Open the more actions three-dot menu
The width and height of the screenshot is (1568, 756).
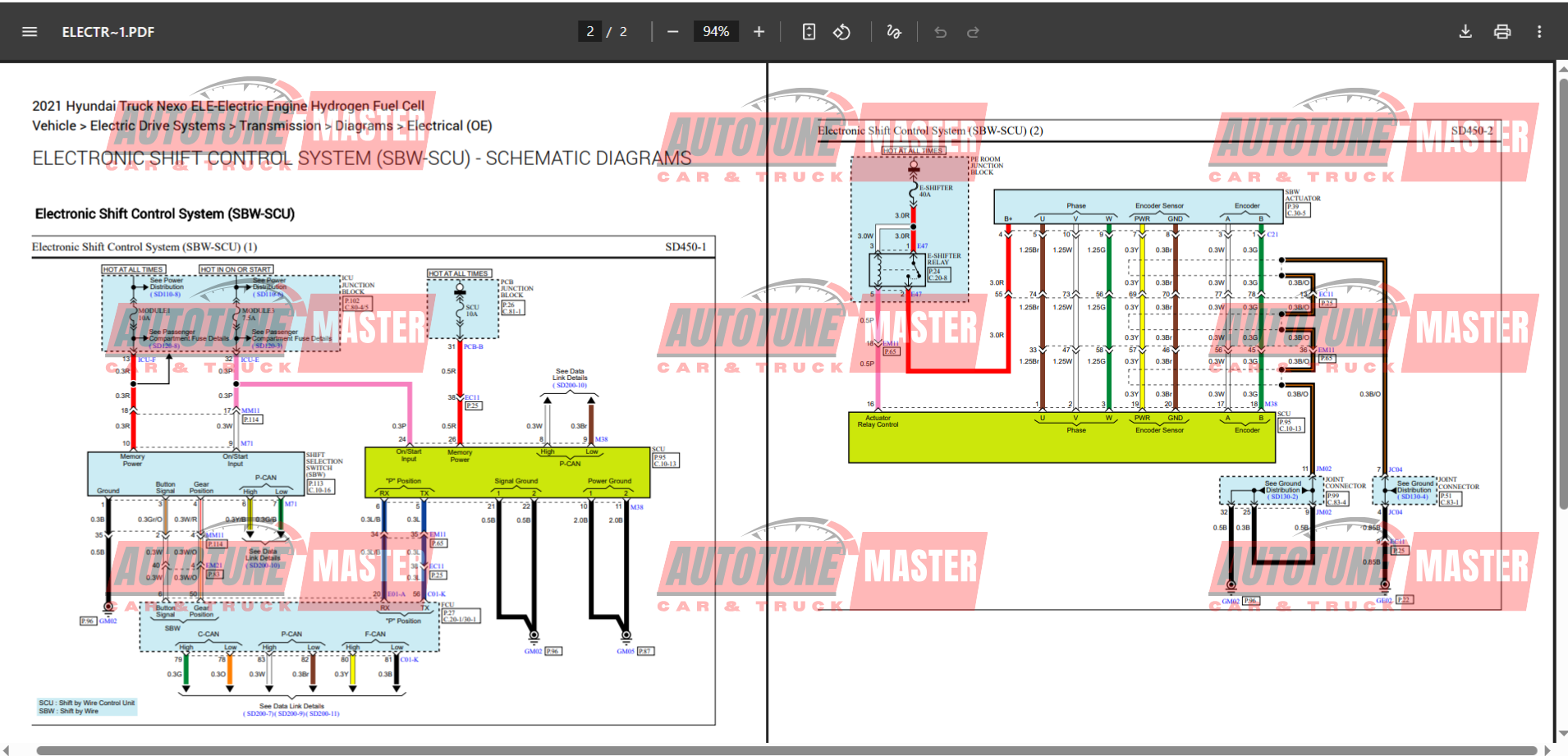point(1539,32)
